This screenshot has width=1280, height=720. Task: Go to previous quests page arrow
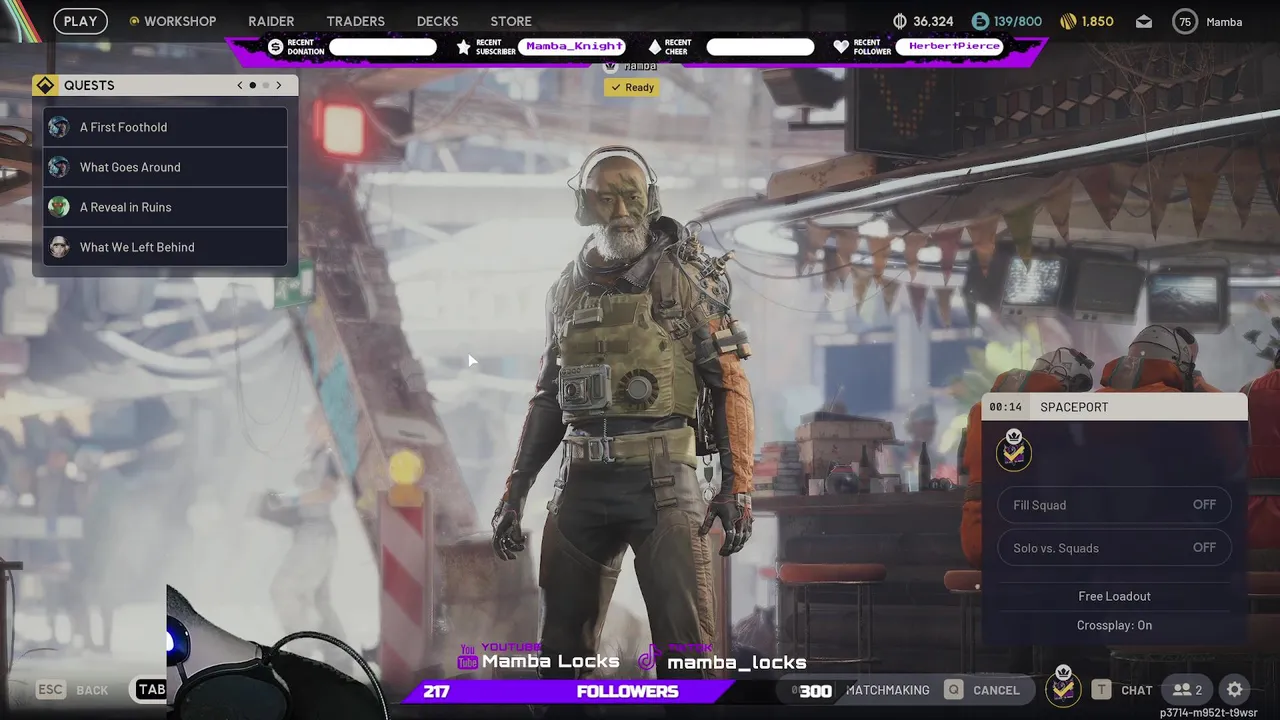(240, 85)
